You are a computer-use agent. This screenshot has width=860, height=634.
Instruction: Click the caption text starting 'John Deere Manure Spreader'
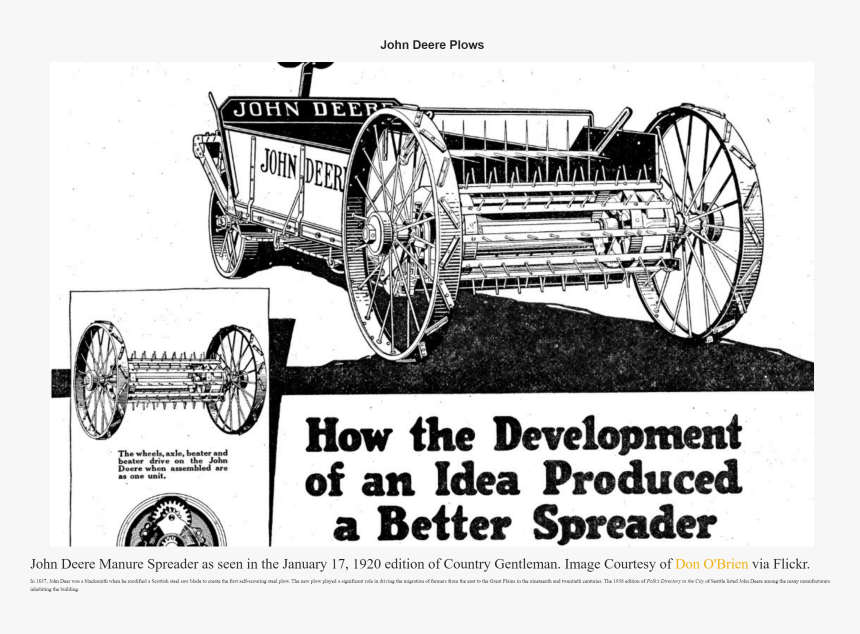420,564
